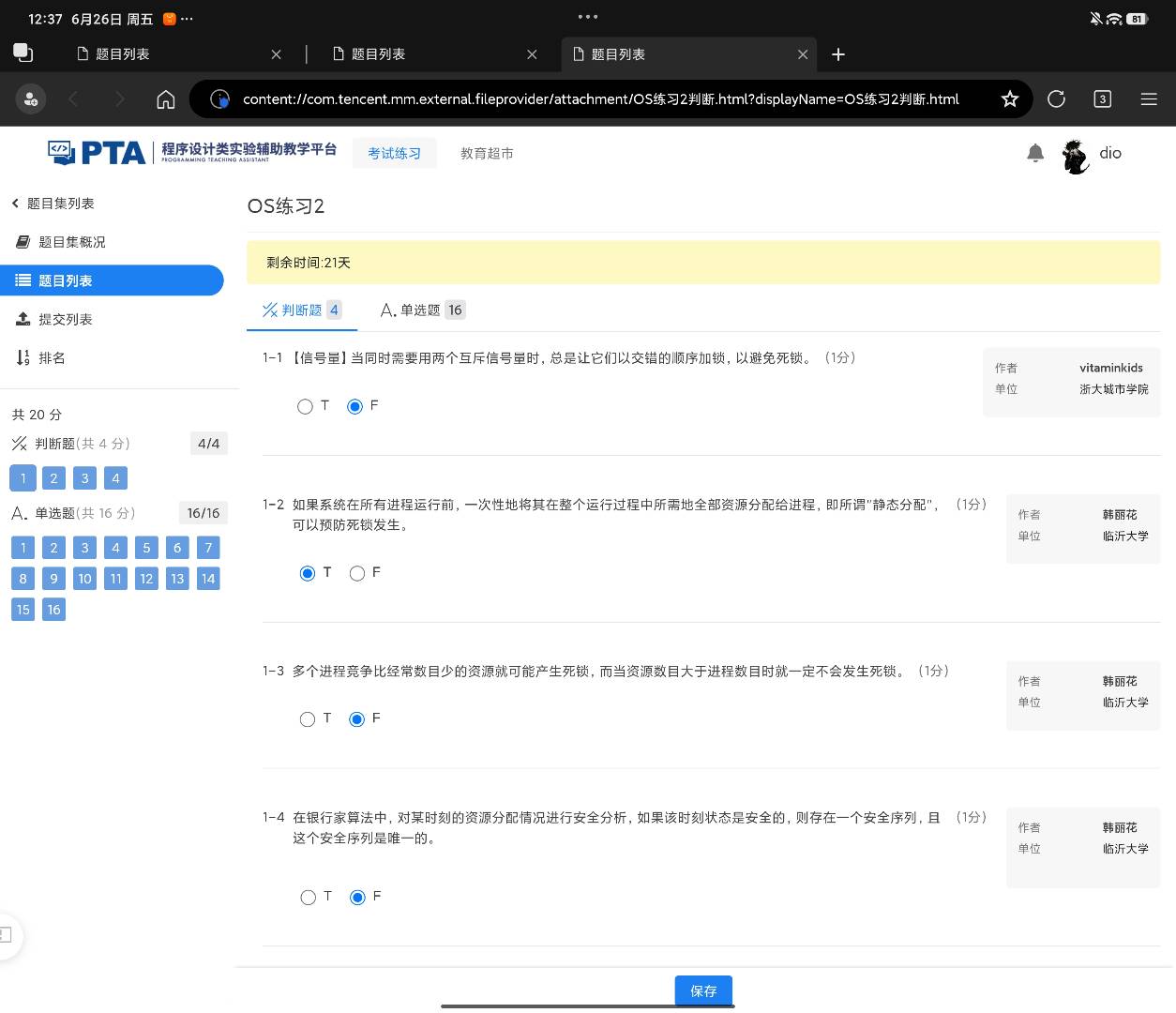This screenshot has height=1013, width=1176.
Task: Click author name vitaminkids
Action: tap(1111, 368)
